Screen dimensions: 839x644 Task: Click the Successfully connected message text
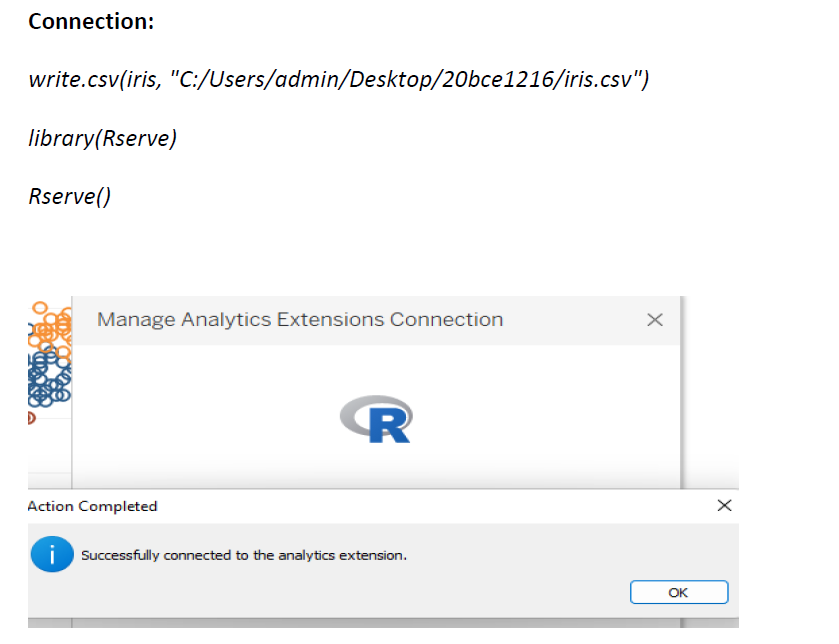coord(244,555)
